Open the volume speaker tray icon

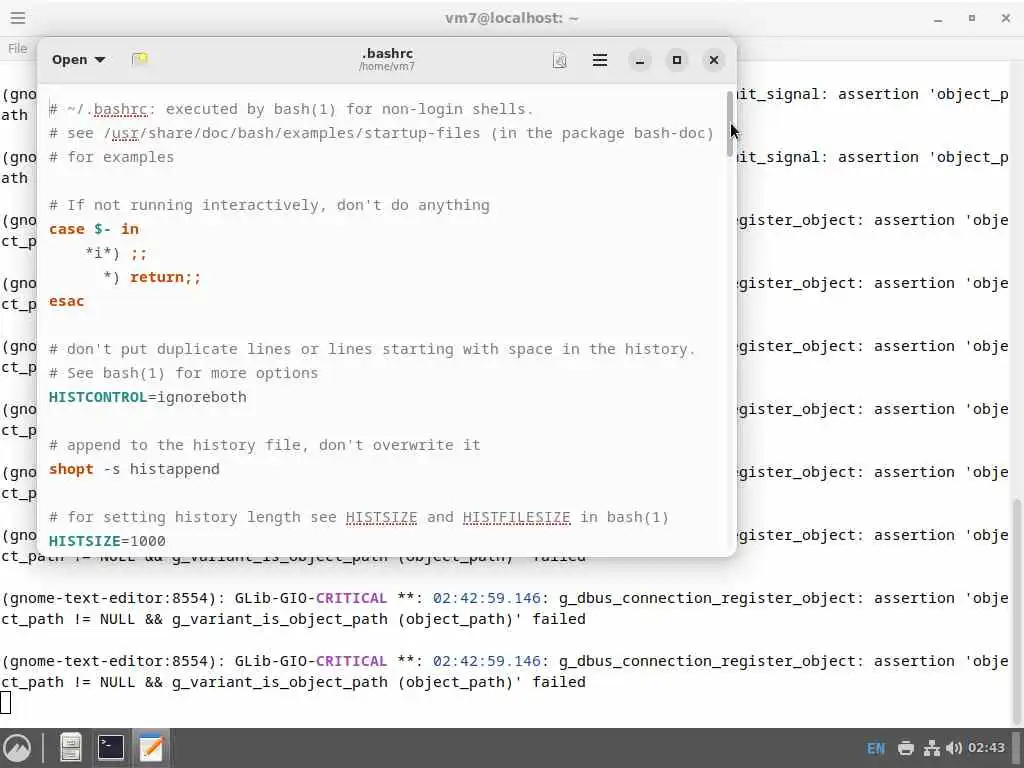[x=953, y=748]
